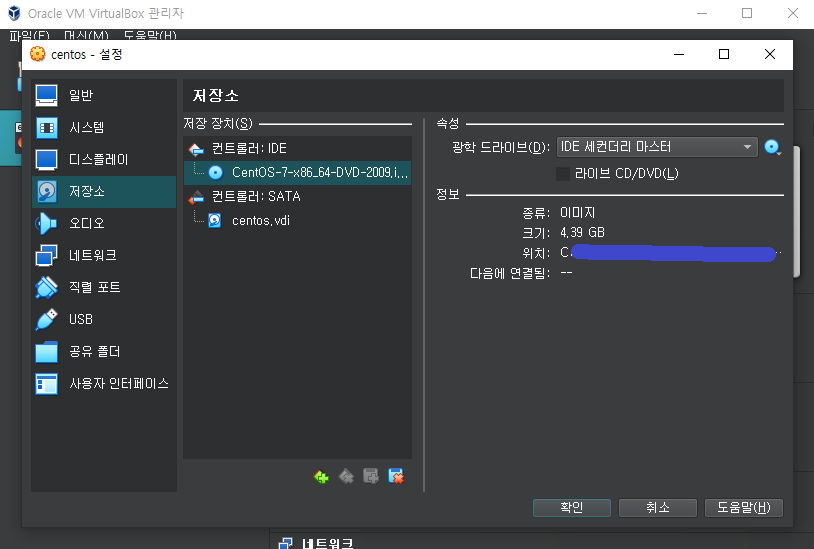The image size is (814, 549).
Task: Open the USB settings category
Action: 104,320
